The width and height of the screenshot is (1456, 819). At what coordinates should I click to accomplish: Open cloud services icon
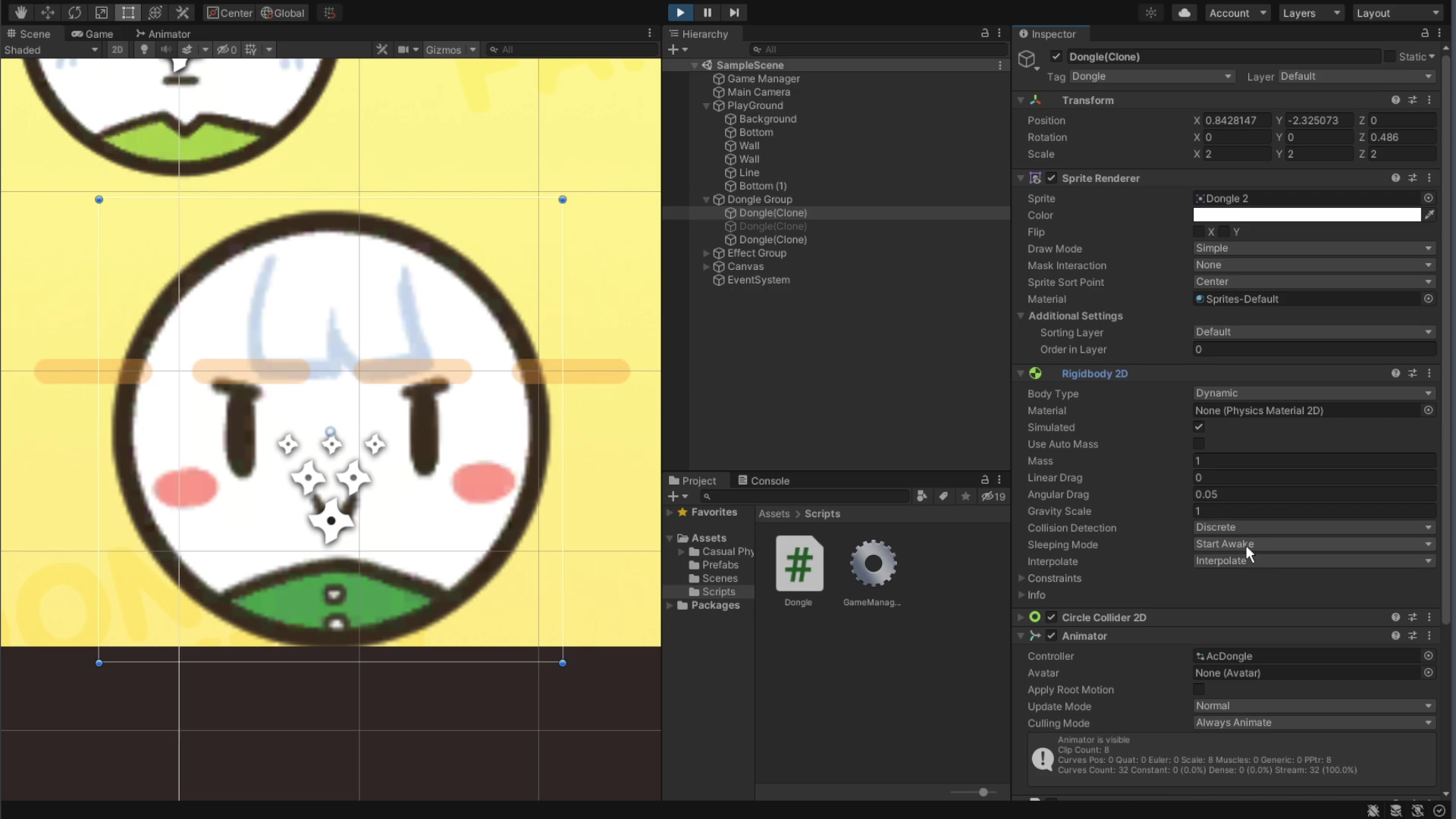point(1184,12)
